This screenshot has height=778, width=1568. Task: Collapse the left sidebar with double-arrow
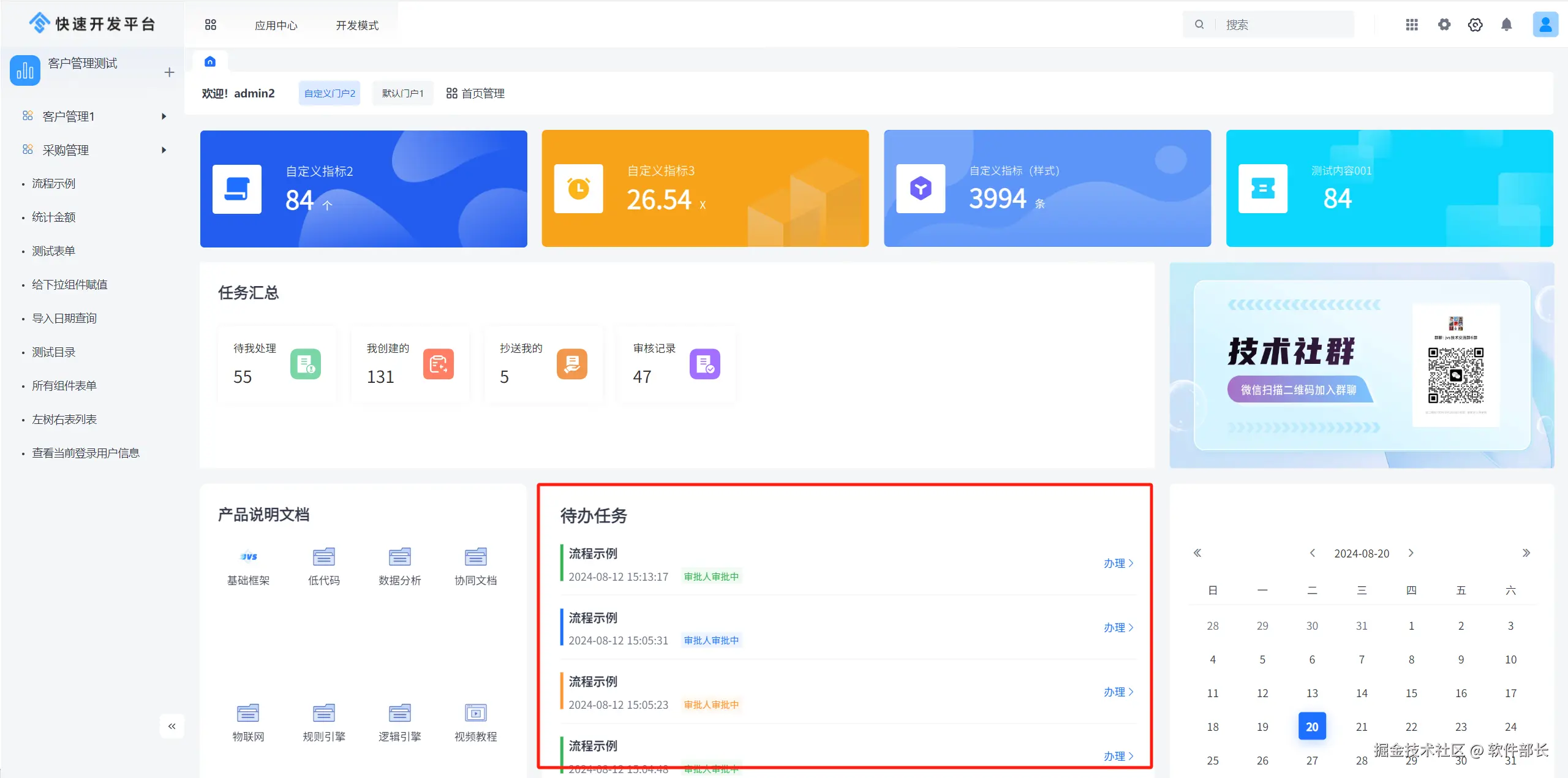[x=172, y=726]
